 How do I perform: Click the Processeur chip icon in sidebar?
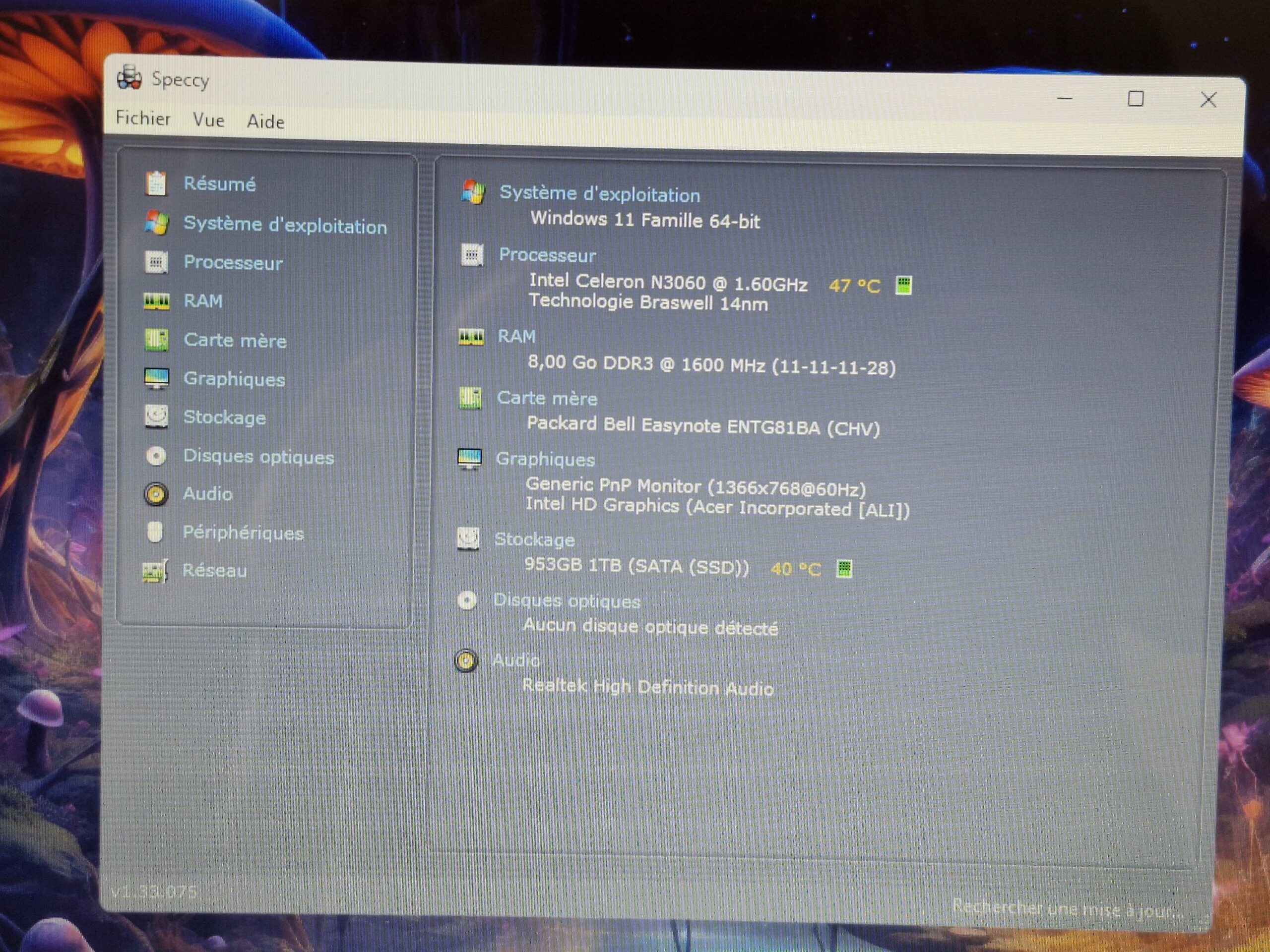coord(156,262)
